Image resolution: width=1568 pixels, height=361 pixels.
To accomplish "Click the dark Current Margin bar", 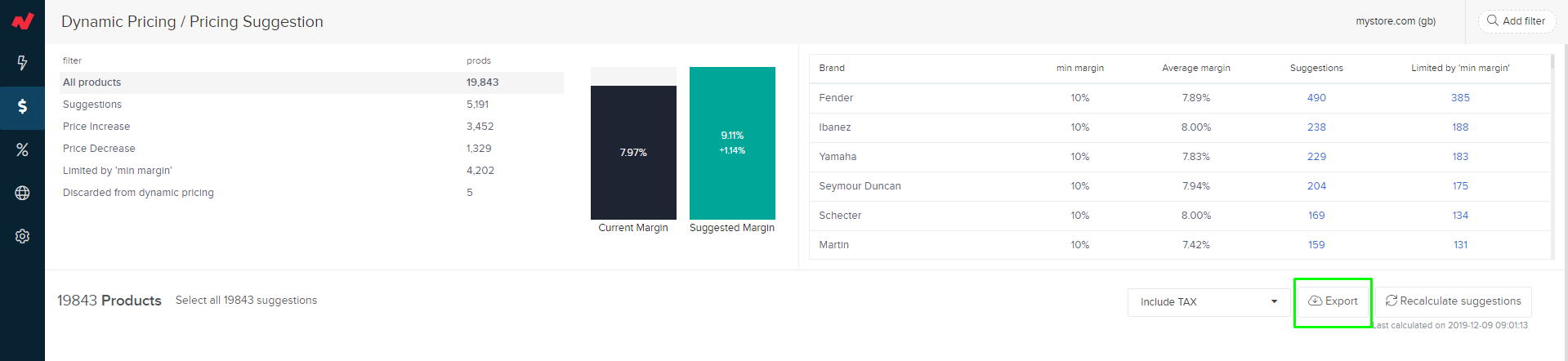I will (633, 153).
